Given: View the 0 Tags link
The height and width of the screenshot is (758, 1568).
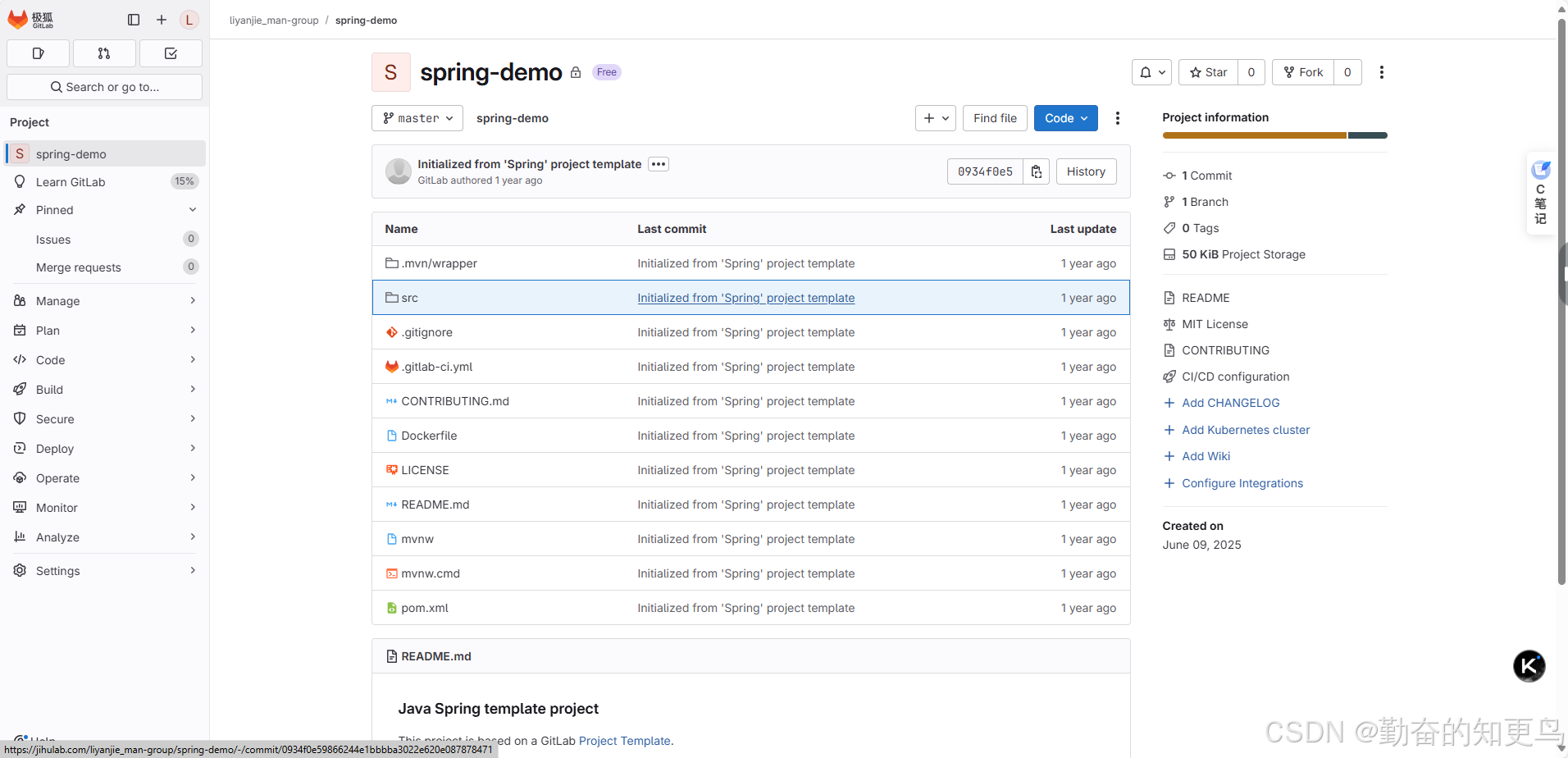Looking at the screenshot, I should click(x=1191, y=228).
